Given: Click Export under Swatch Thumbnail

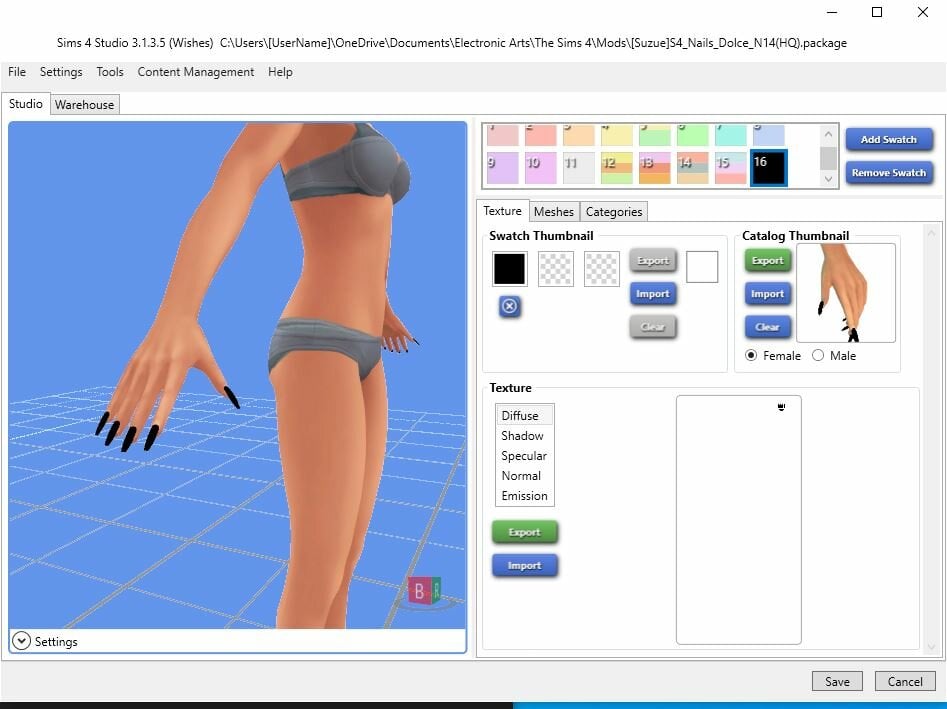Looking at the screenshot, I should 652,261.
